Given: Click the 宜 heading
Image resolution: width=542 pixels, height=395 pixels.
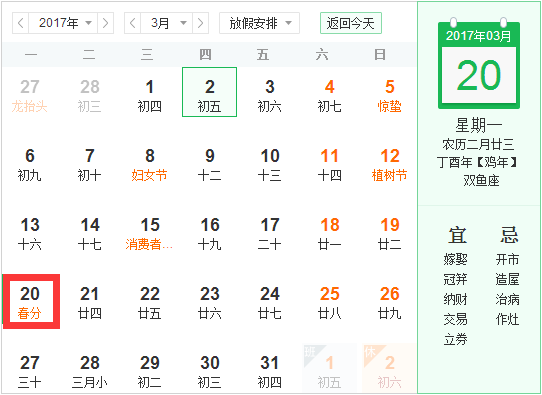Looking at the screenshot, I should click(457, 235).
